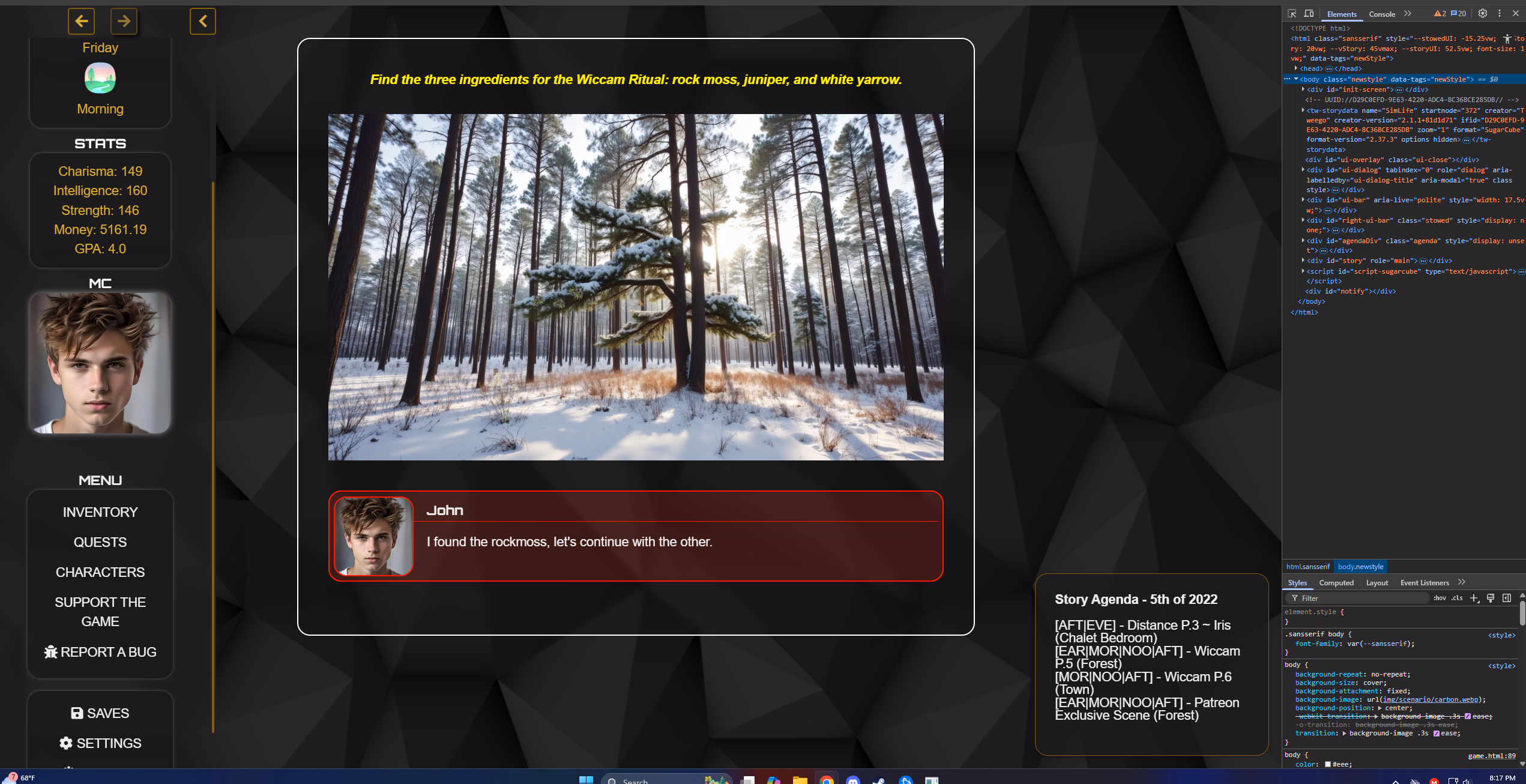Screen dimensions: 1526x784
Task: Collapse the sidebar with chevron toggle
Action: (x=203, y=22)
